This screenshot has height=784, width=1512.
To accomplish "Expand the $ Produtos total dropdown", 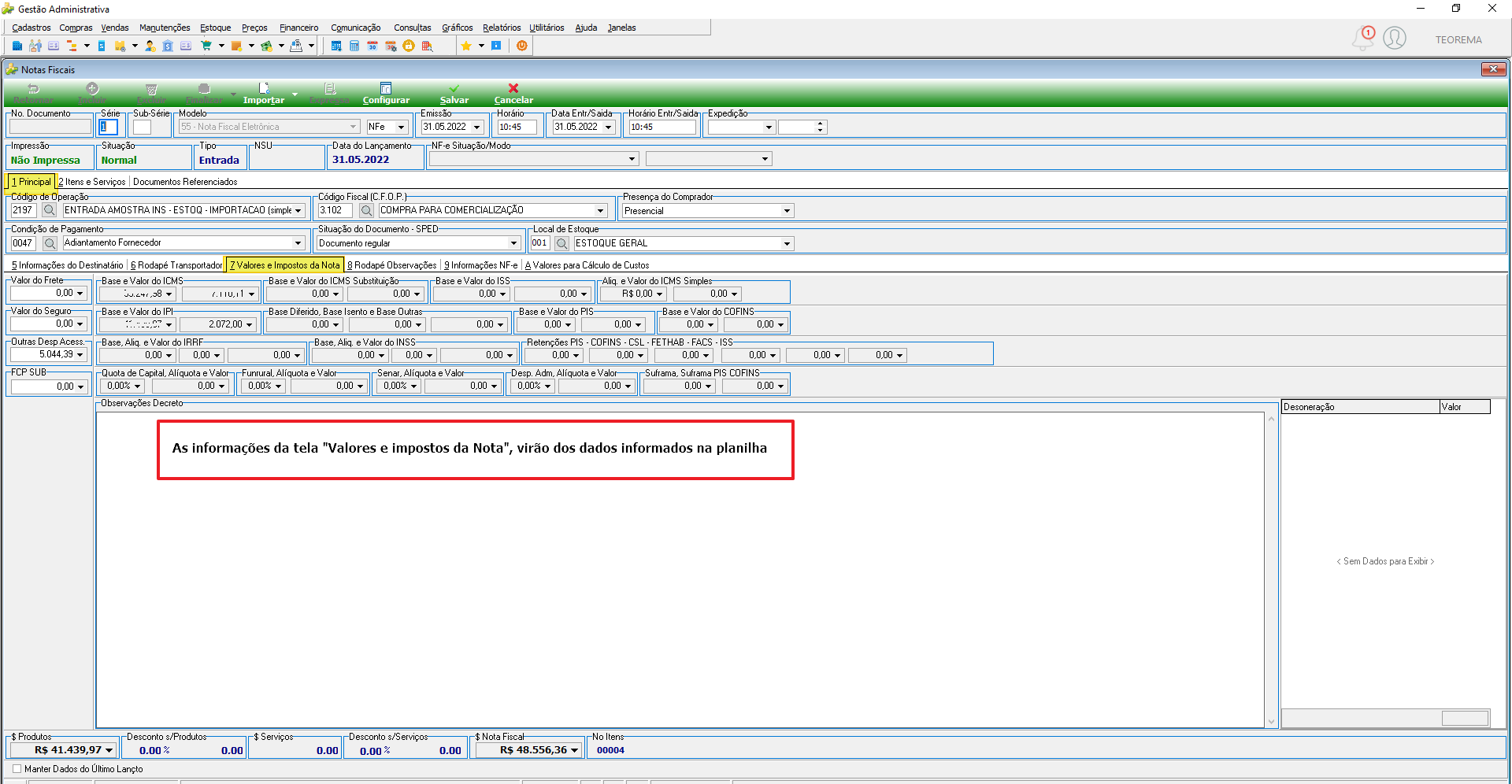I will coord(109,750).
